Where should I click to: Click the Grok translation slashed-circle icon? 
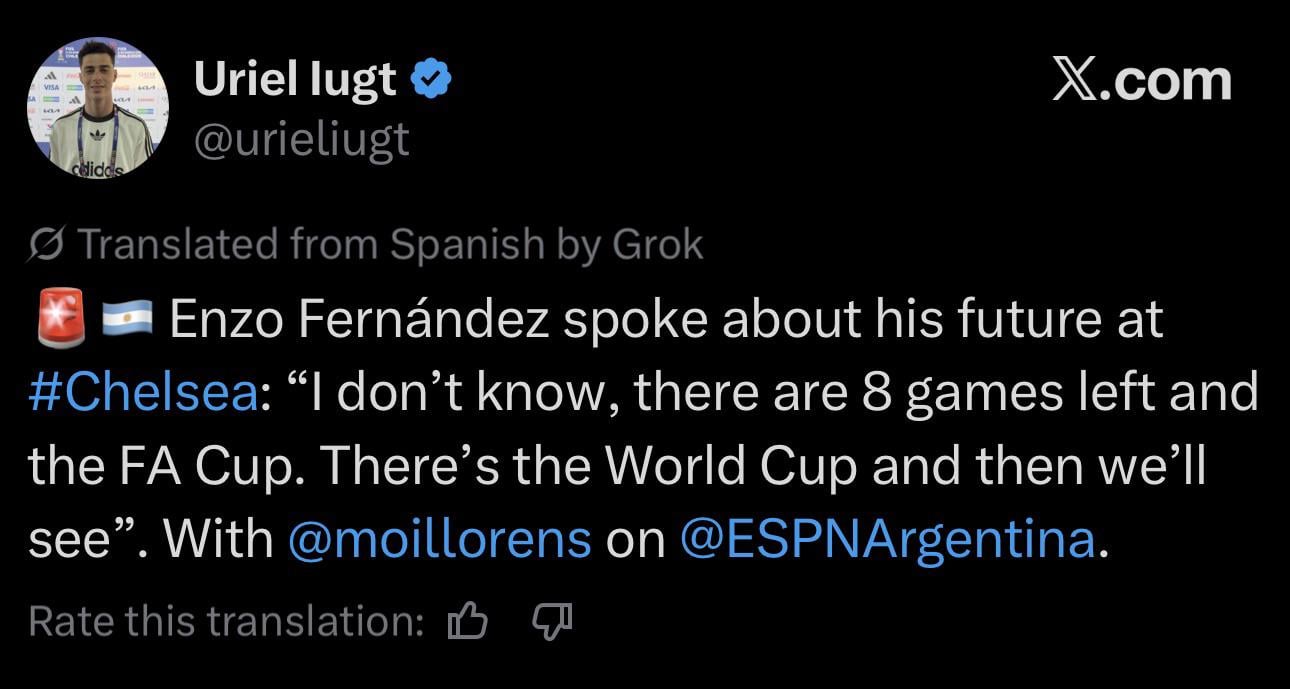(47, 244)
